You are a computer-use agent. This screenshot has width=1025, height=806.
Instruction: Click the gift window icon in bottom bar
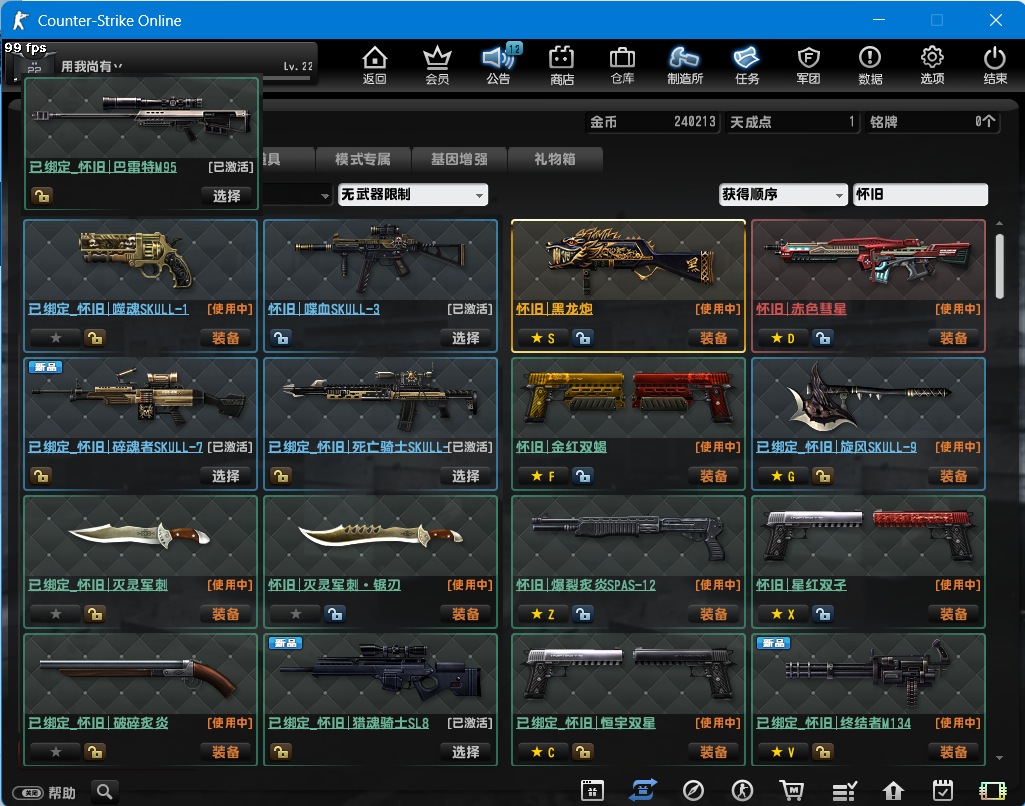(592, 790)
